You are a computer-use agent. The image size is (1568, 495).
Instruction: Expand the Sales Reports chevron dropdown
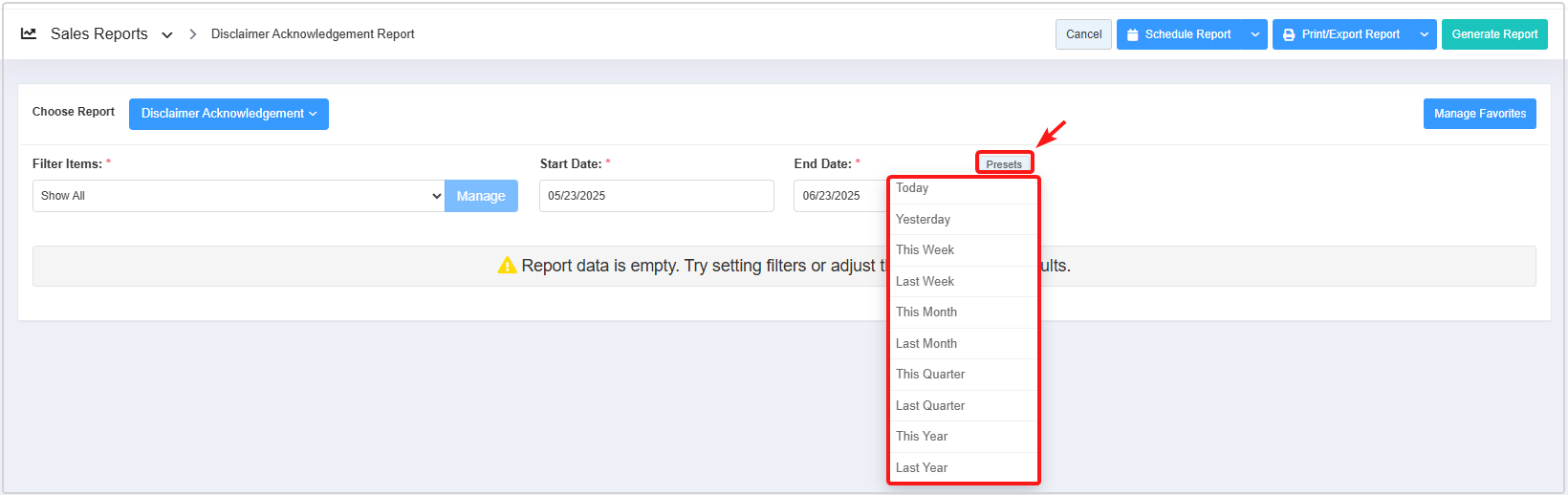167,35
